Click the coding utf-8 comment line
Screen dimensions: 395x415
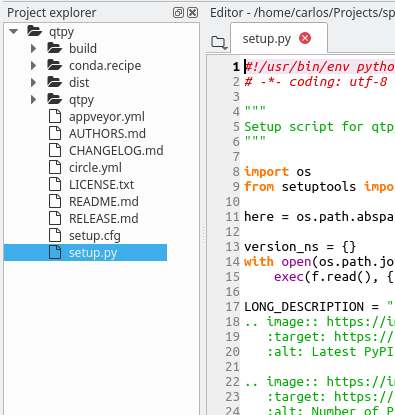316,82
